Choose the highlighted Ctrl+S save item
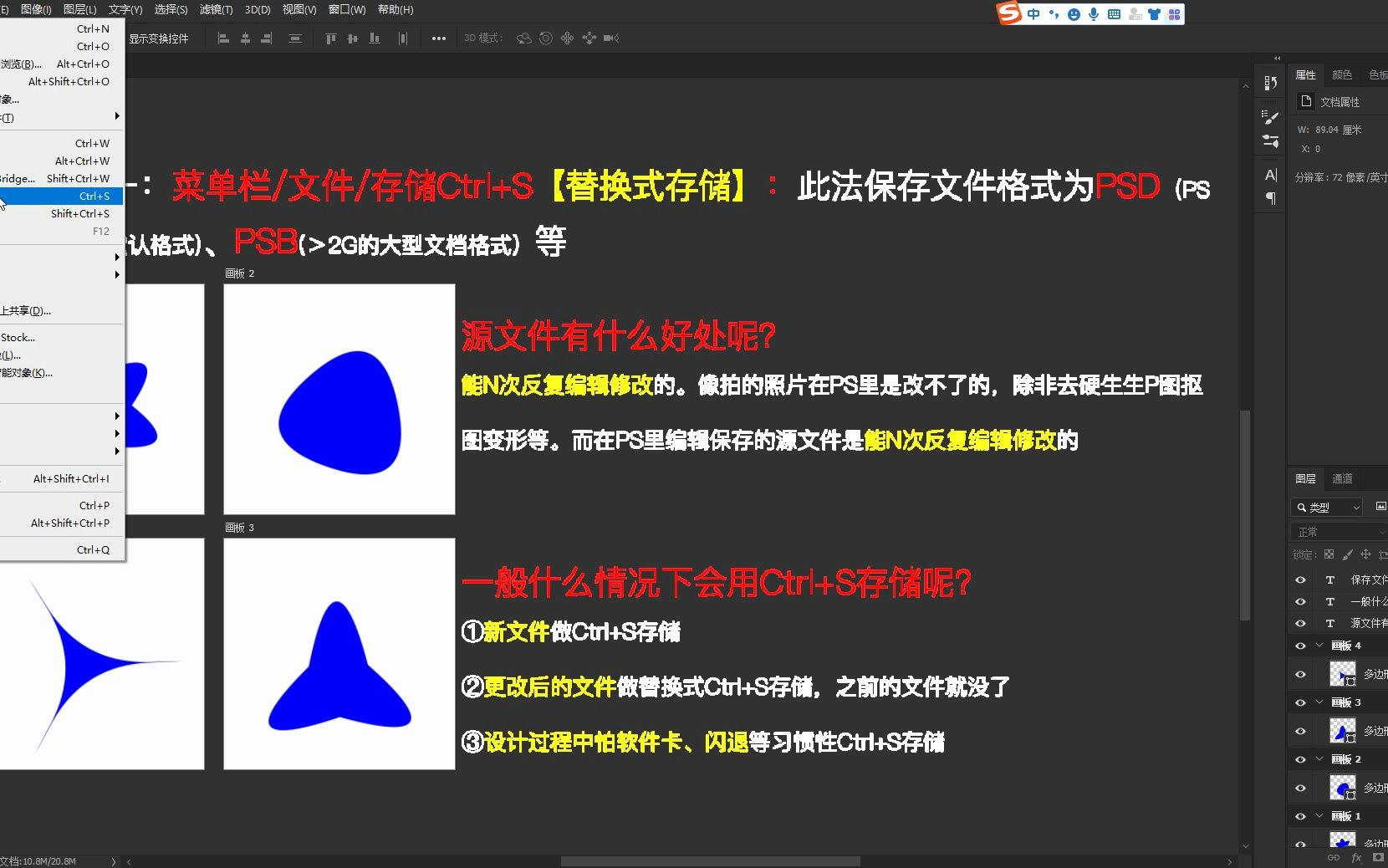Viewport: 1388px width, 868px height. [x=61, y=196]
